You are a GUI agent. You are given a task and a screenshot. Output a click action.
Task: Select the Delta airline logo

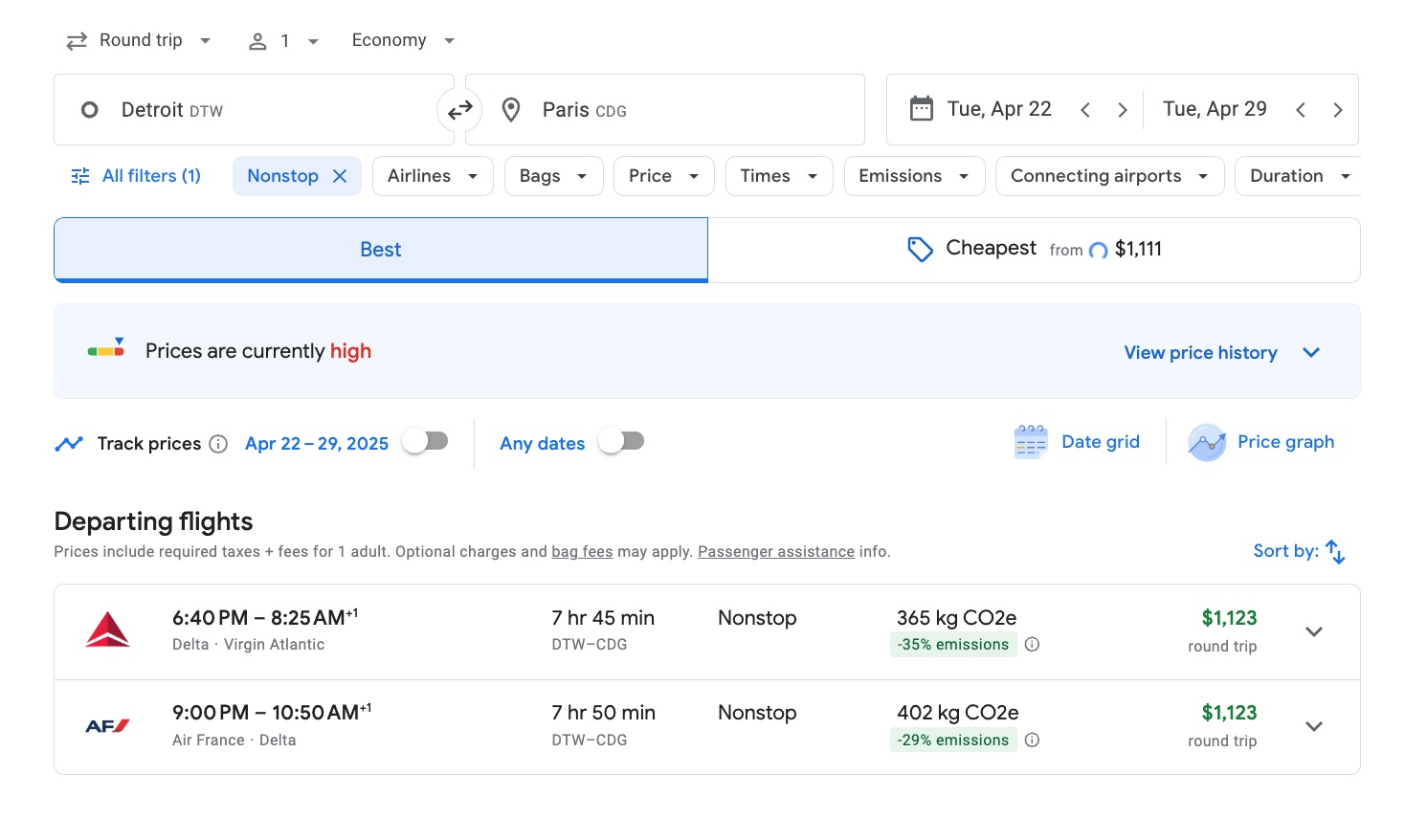coord(107,630)
